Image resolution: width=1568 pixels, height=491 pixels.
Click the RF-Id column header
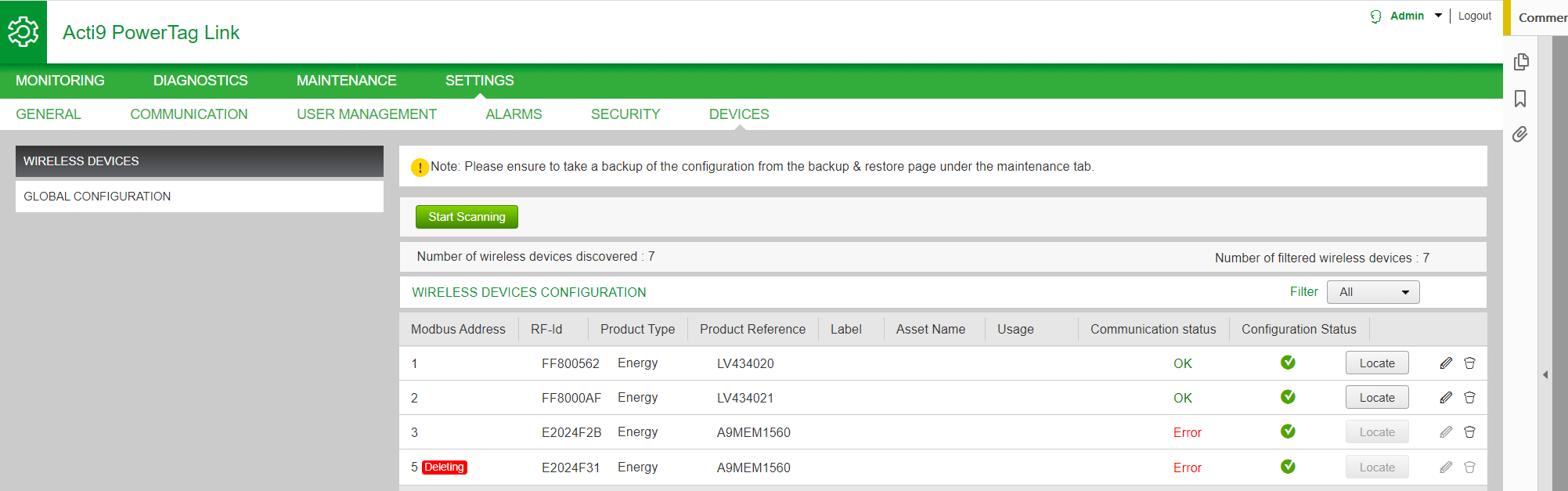coord(546,330)
